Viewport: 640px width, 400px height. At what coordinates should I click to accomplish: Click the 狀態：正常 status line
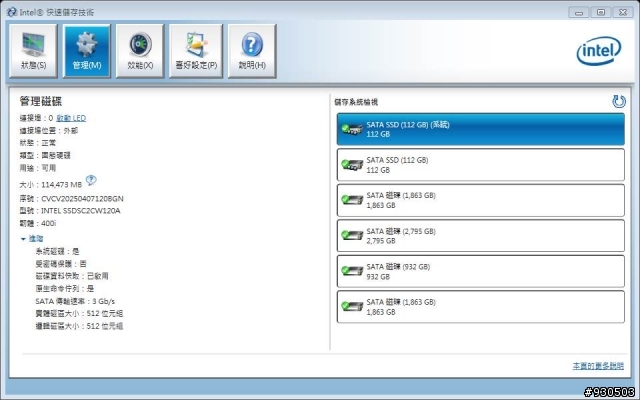tap(38, 143)
